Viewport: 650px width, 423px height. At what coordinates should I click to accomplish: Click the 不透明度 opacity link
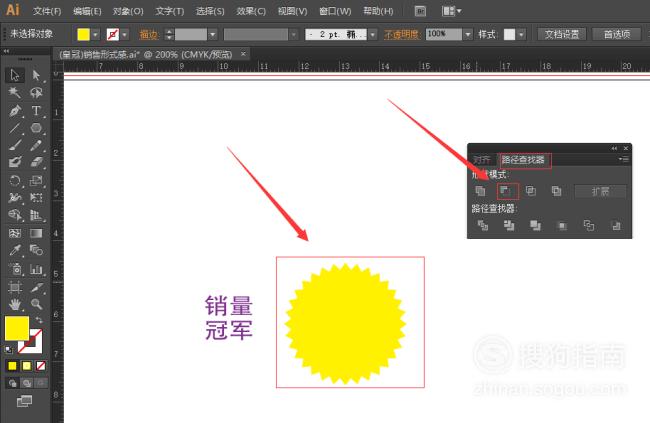pyautogui.click(x=401, y=35)
